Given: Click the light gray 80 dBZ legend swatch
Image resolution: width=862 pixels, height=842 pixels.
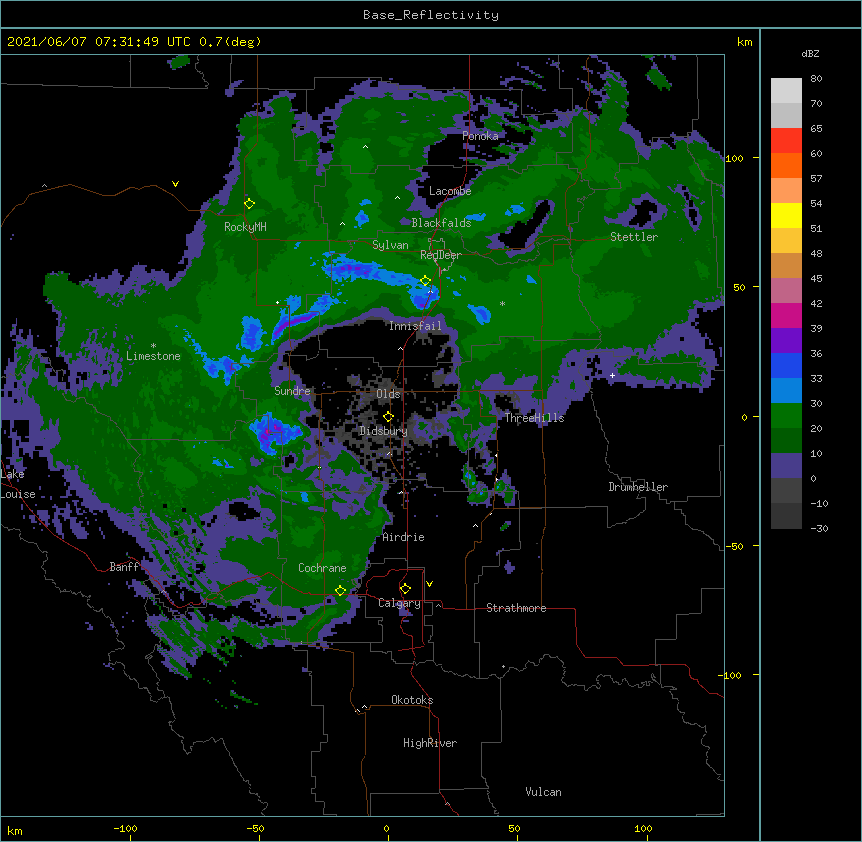Looking at the screenshot, I should click(x=786, y=91).
